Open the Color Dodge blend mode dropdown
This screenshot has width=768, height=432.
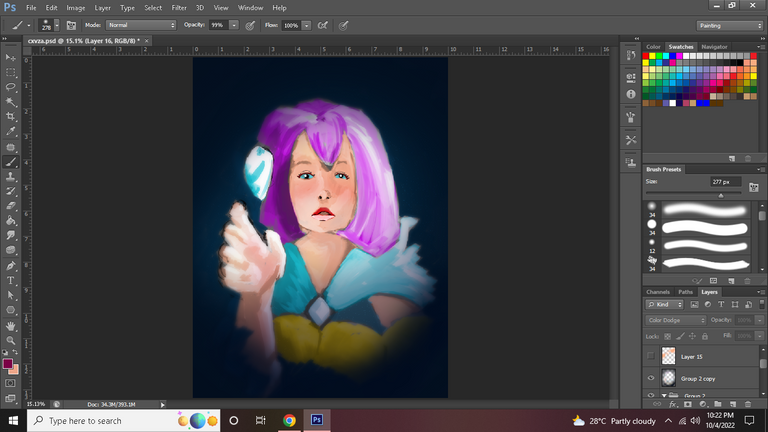tap(675, 320)
